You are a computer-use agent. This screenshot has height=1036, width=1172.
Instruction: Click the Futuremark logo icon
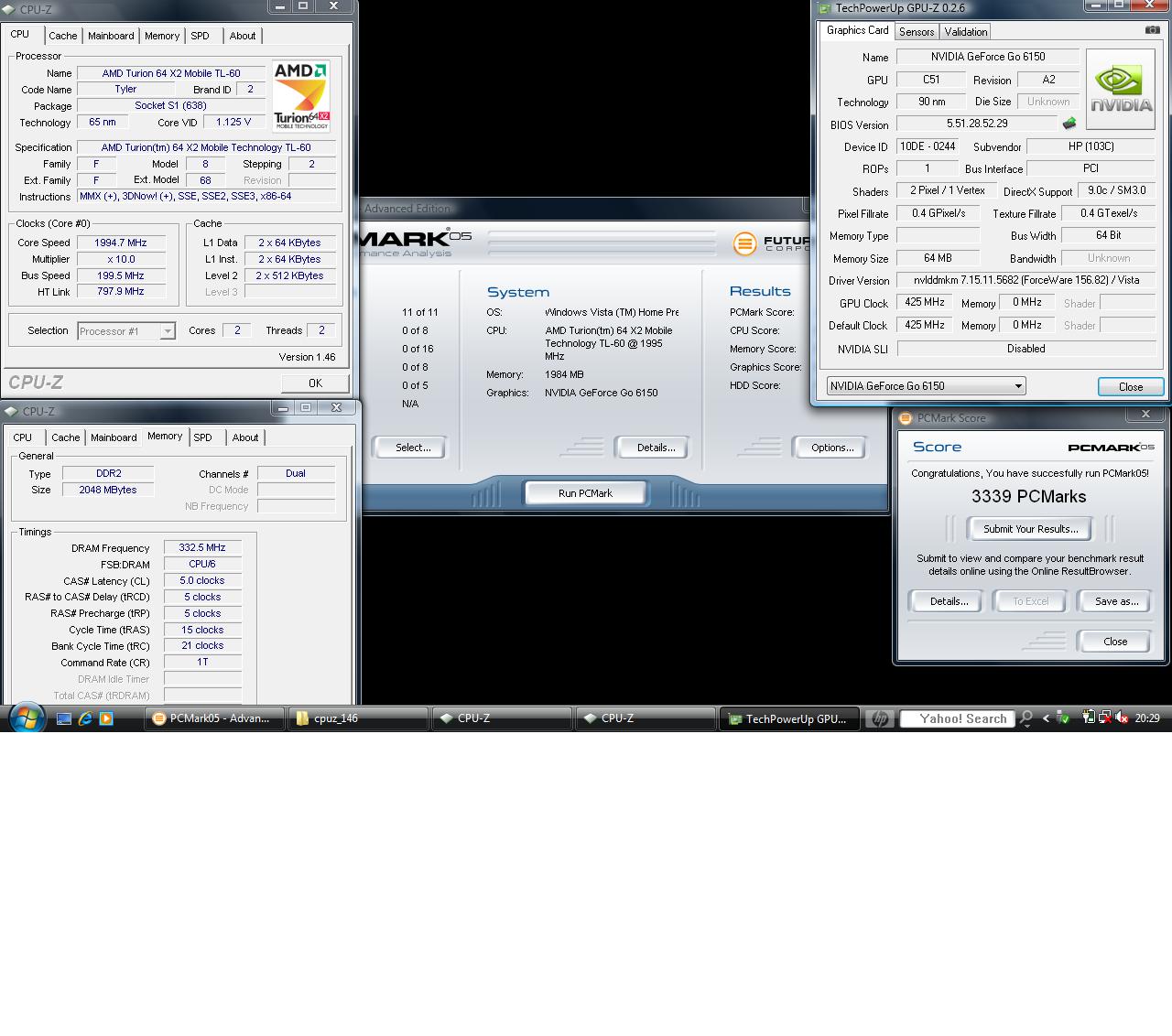click(744, 243)
